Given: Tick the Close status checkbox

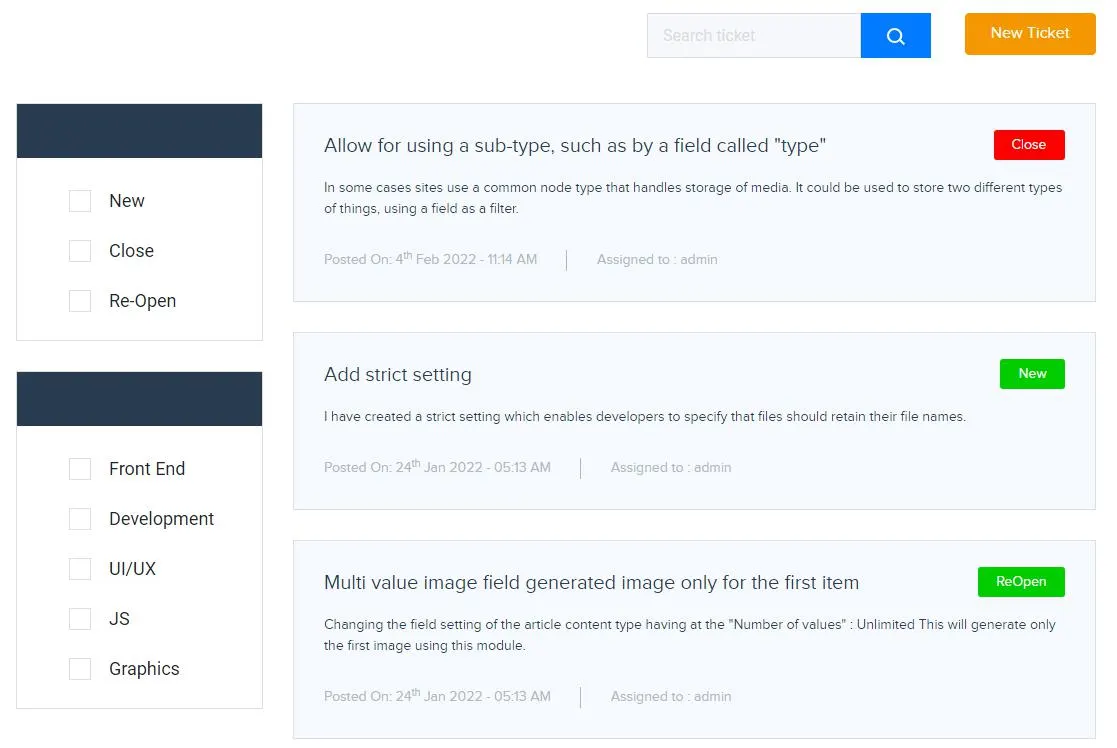Looking at the screenshot, I should [80, 251].
